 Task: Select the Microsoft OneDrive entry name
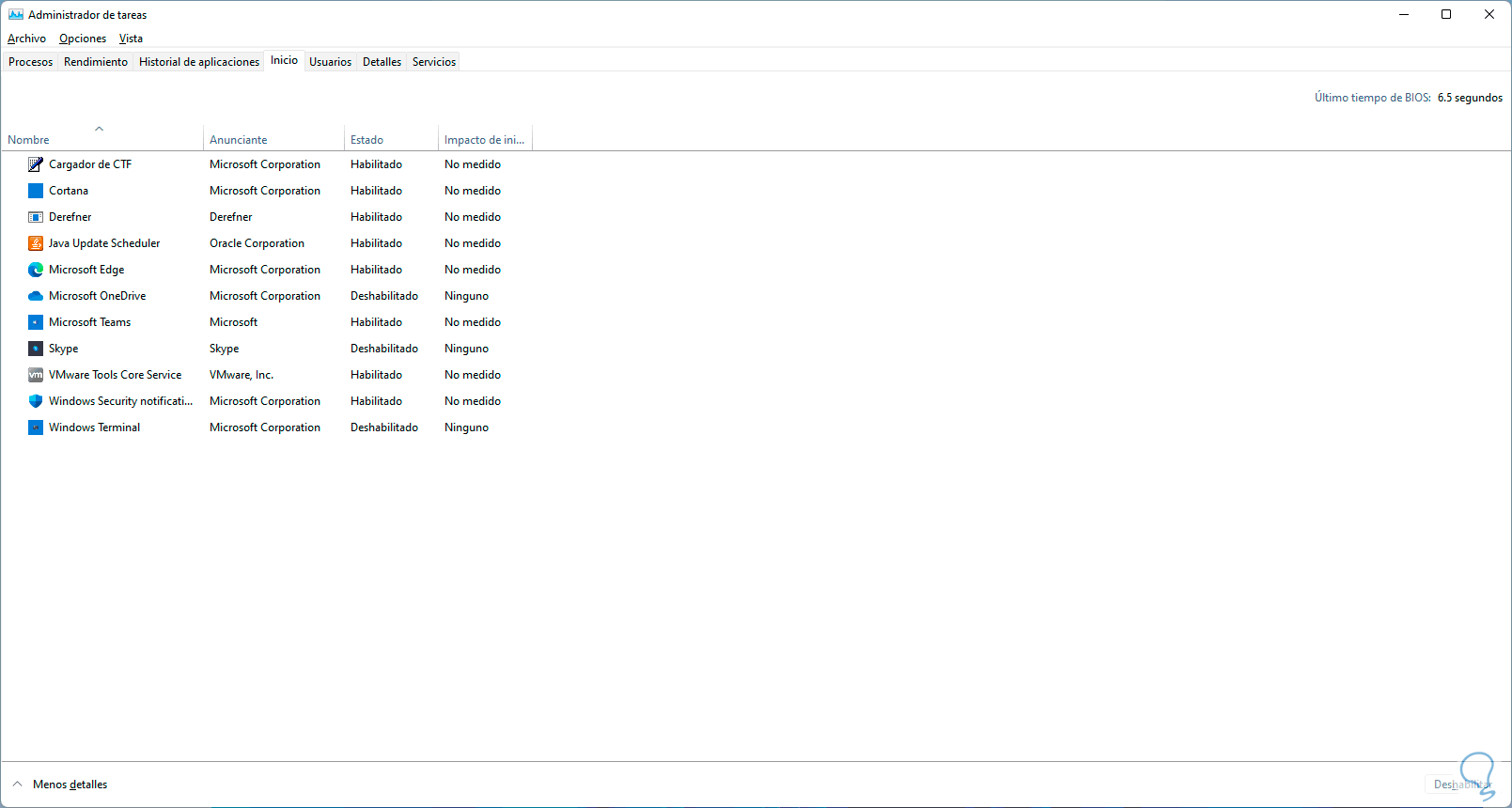[98, 296]
